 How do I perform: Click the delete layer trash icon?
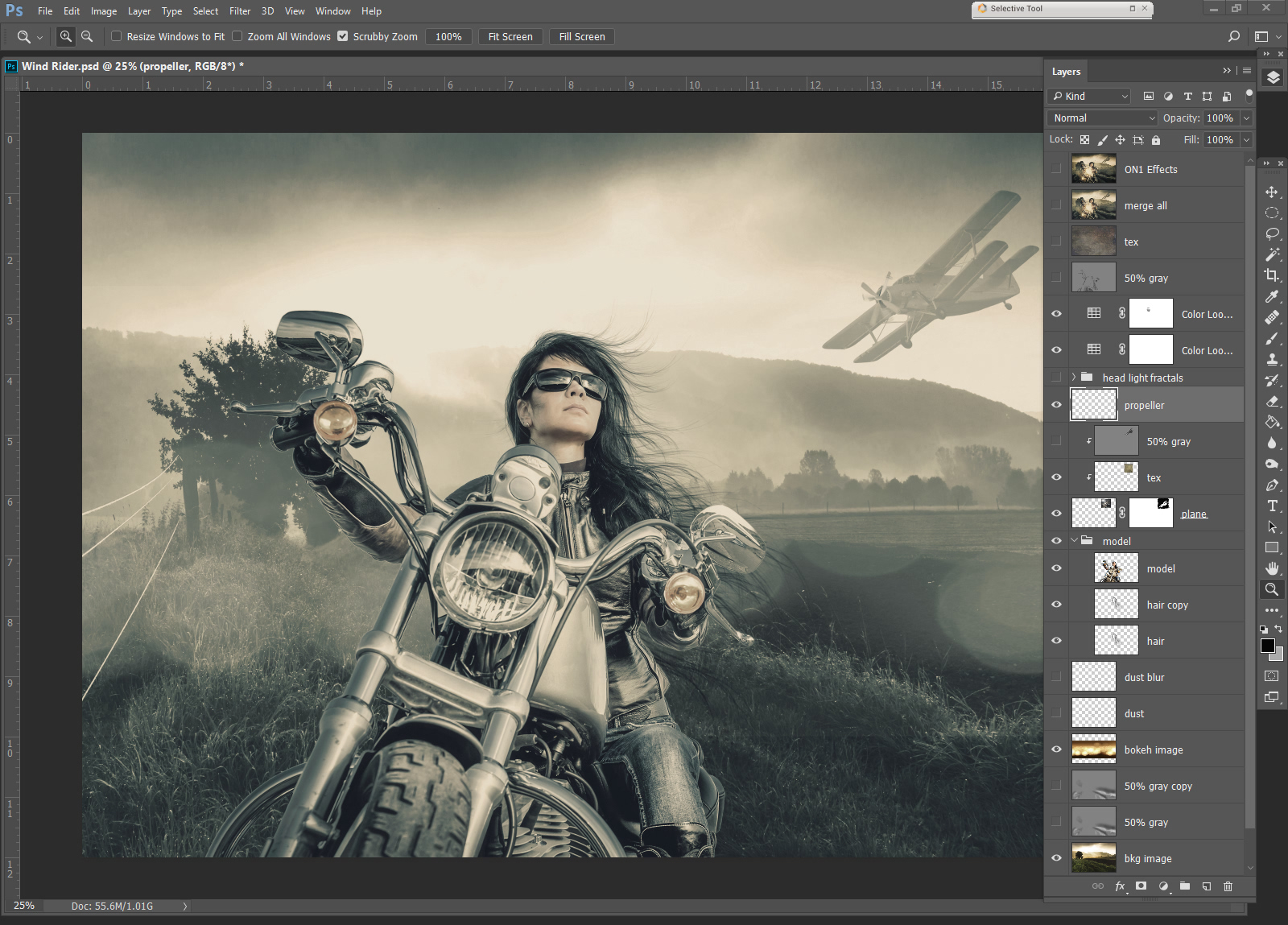pyautogui.click(x=1228, y=886)
